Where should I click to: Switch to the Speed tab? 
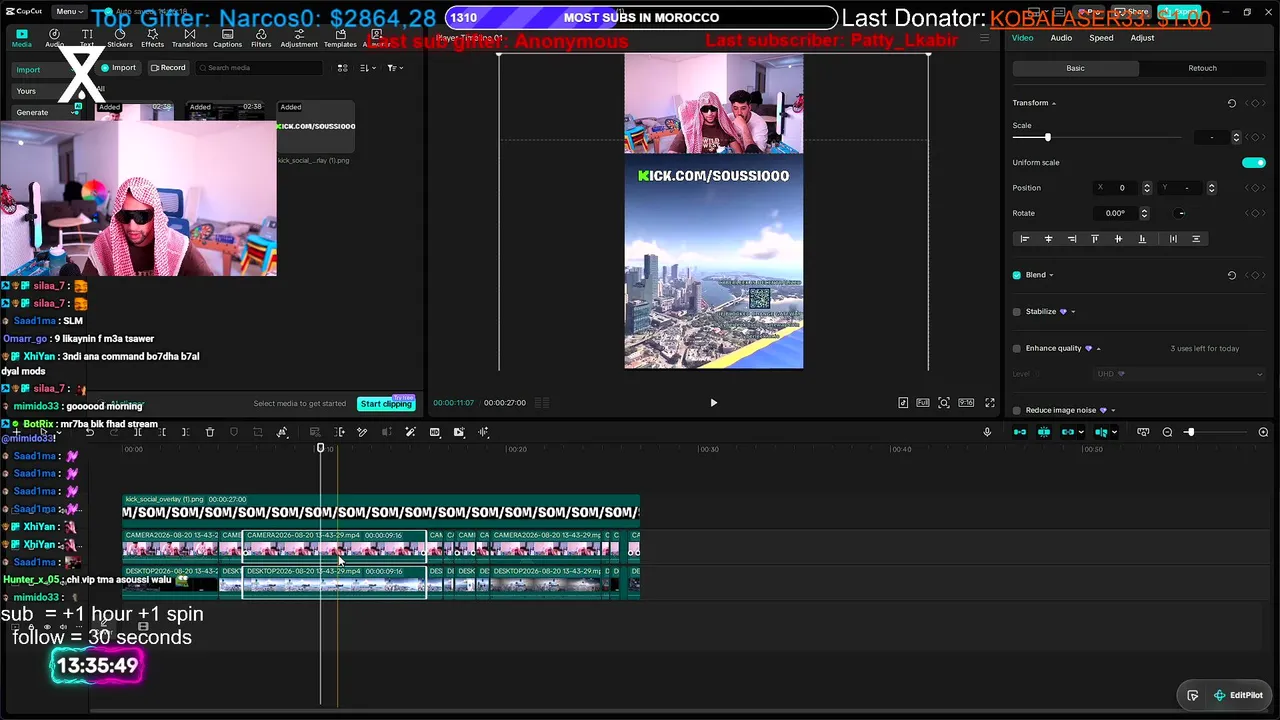(1101, 38)
